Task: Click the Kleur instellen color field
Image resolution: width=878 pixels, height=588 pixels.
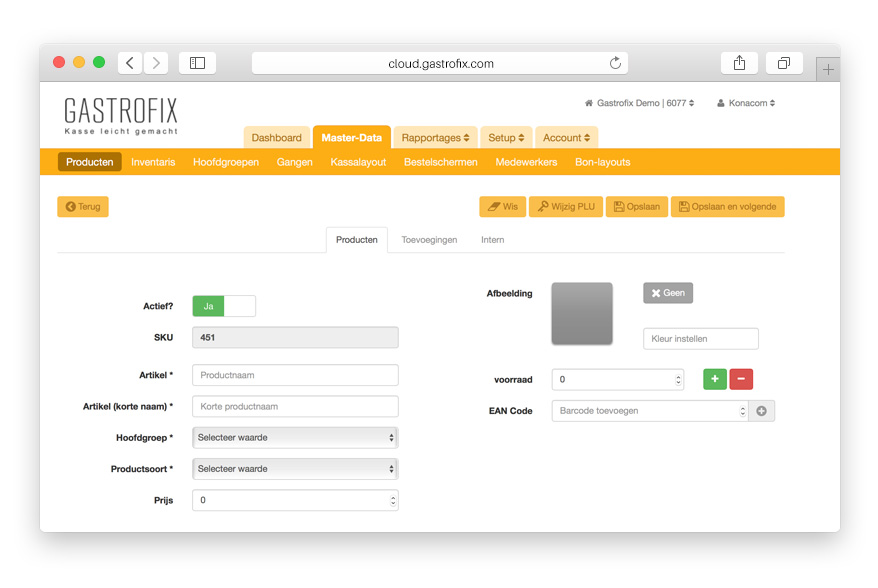Action: (x=700, y=339)
